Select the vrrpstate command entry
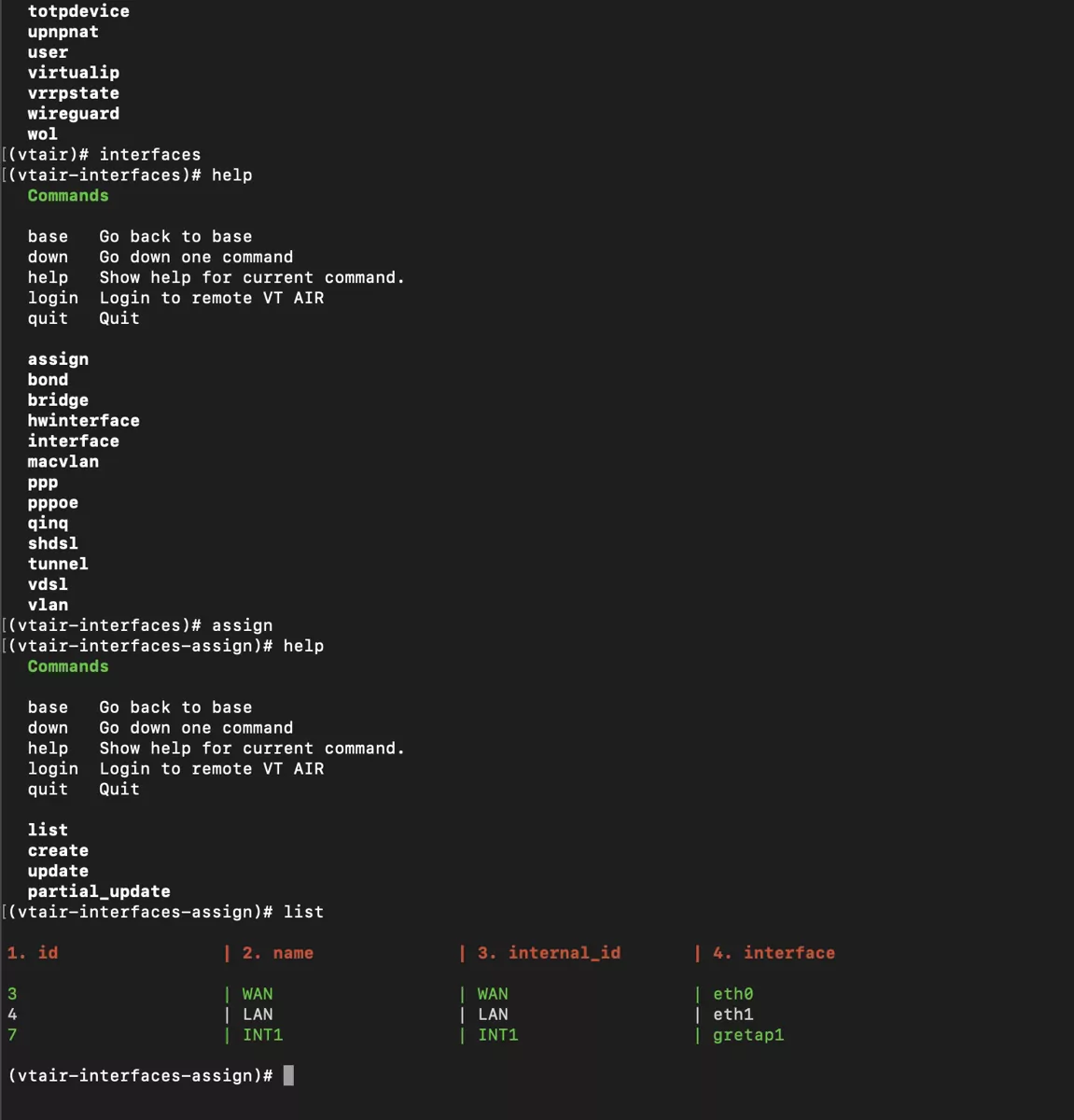 pyautogui.click(x=74, y=92)
